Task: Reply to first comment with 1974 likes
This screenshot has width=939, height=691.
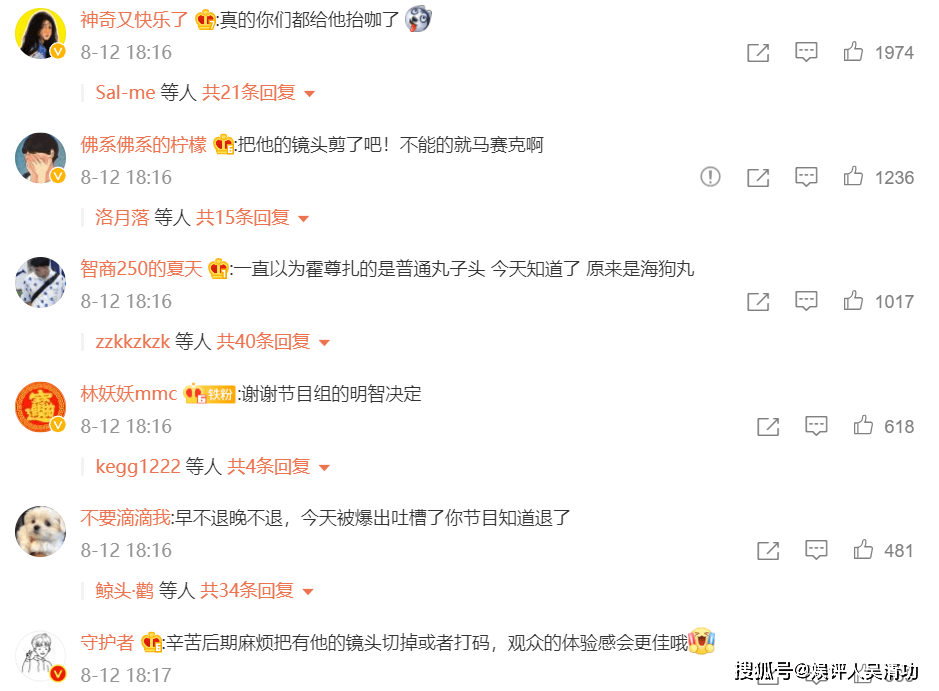Action: (806, 52)
